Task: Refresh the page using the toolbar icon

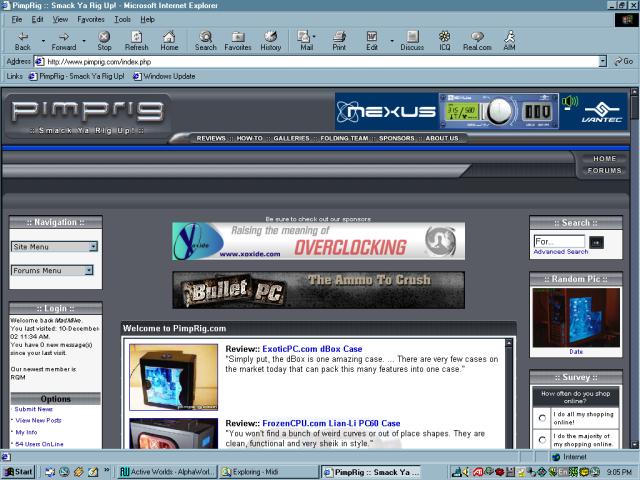Action: pos(136,37)
